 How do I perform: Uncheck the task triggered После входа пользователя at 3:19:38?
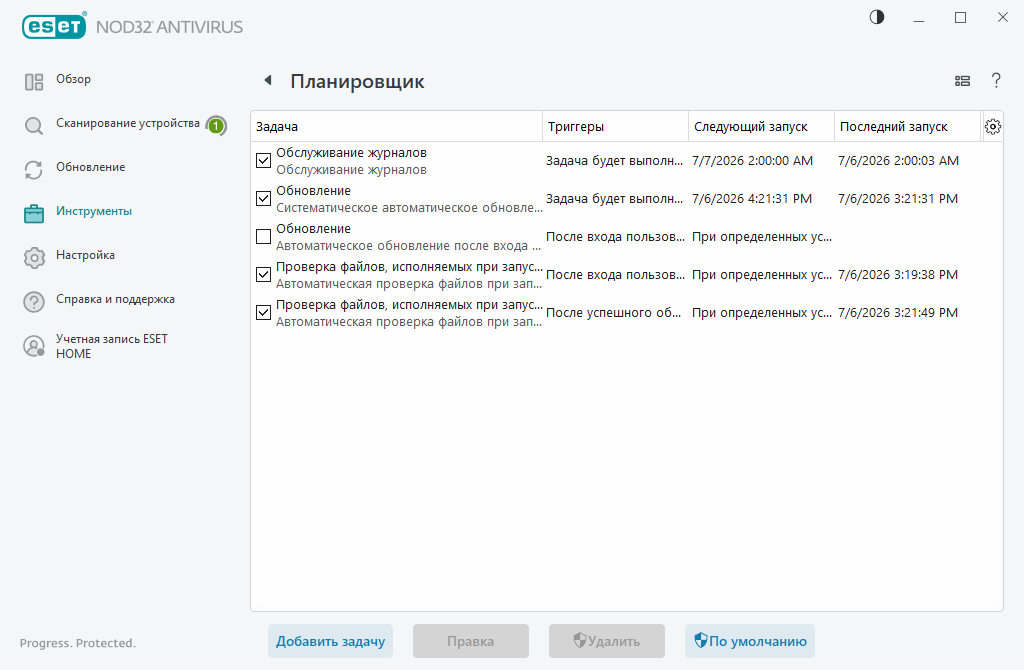(x=263, y=274)
